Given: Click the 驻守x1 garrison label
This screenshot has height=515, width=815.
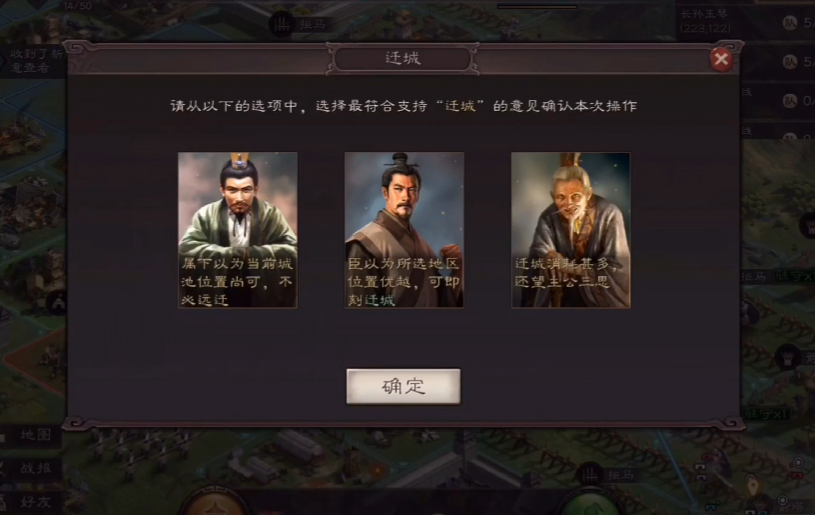Looking at the screenshot, I should point(767,414).
